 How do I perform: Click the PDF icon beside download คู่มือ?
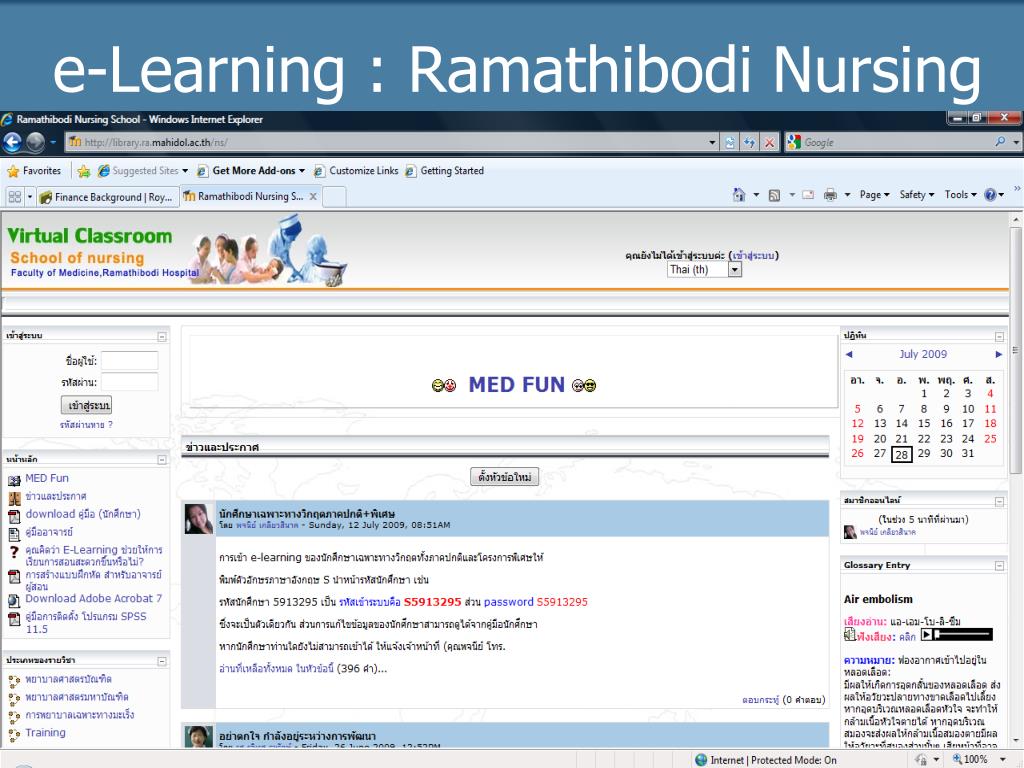pyautogui.click(x=14, y=517)
